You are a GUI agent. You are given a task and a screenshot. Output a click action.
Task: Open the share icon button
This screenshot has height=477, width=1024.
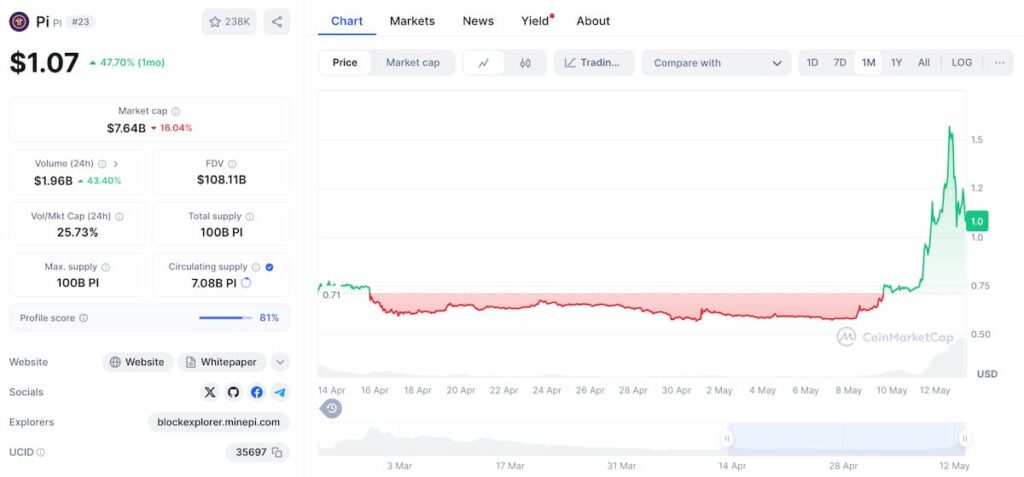pyautogui.click(x=277, y=22)
